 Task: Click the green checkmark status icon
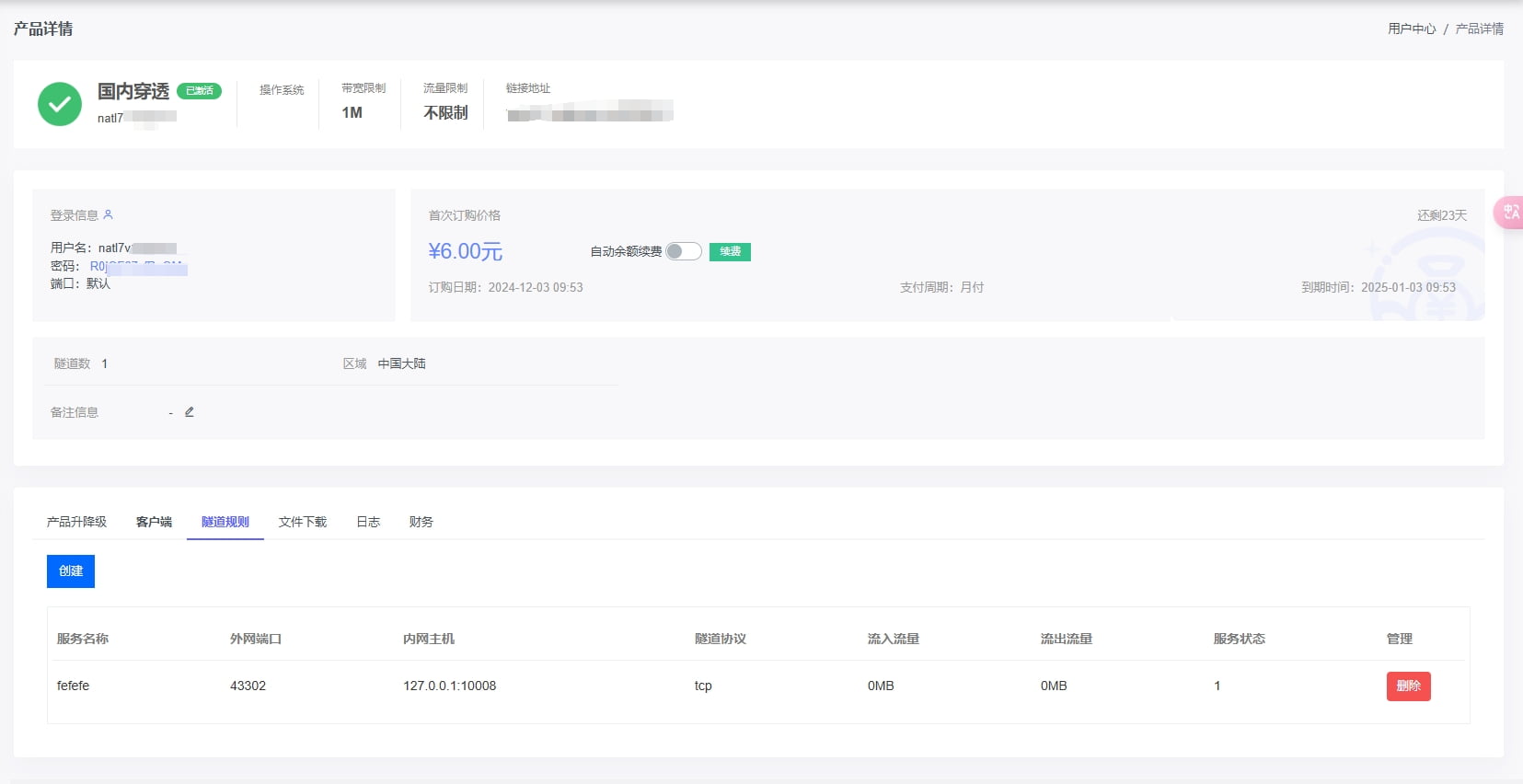tap(60, 104)
